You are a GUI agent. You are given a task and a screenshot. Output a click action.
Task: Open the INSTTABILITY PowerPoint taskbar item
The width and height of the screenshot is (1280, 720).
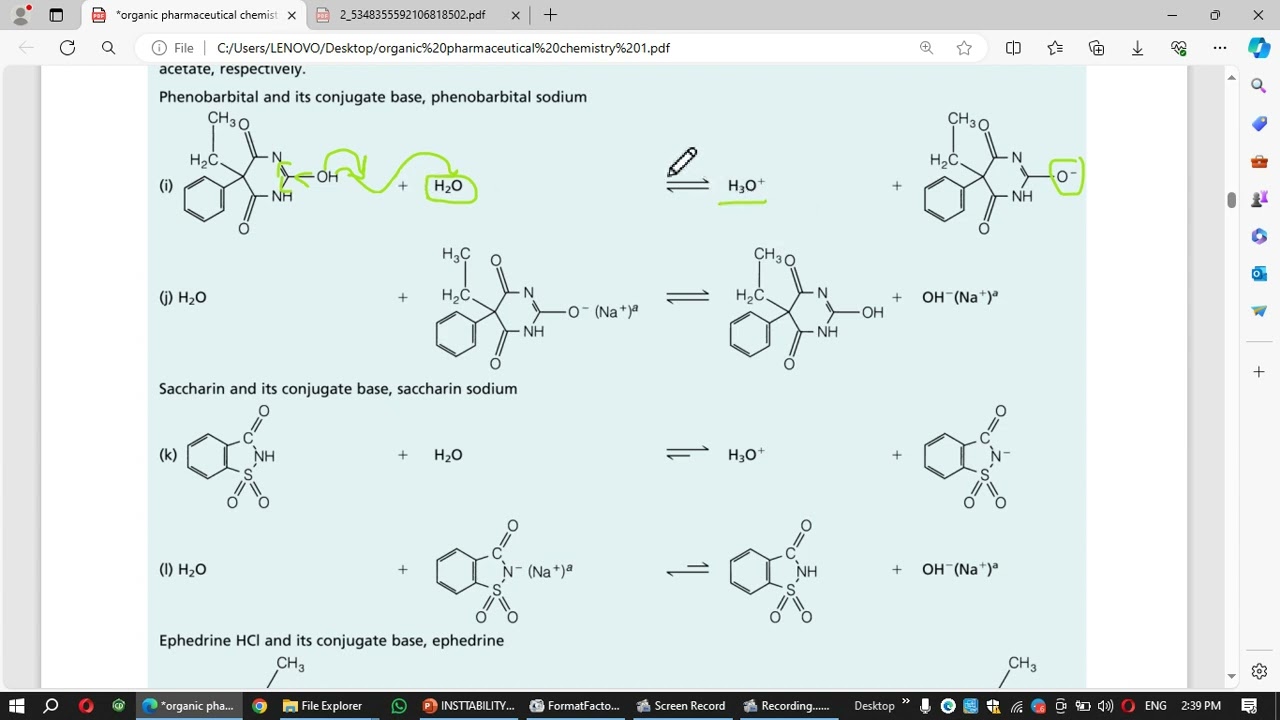click(x=469, y=705)
